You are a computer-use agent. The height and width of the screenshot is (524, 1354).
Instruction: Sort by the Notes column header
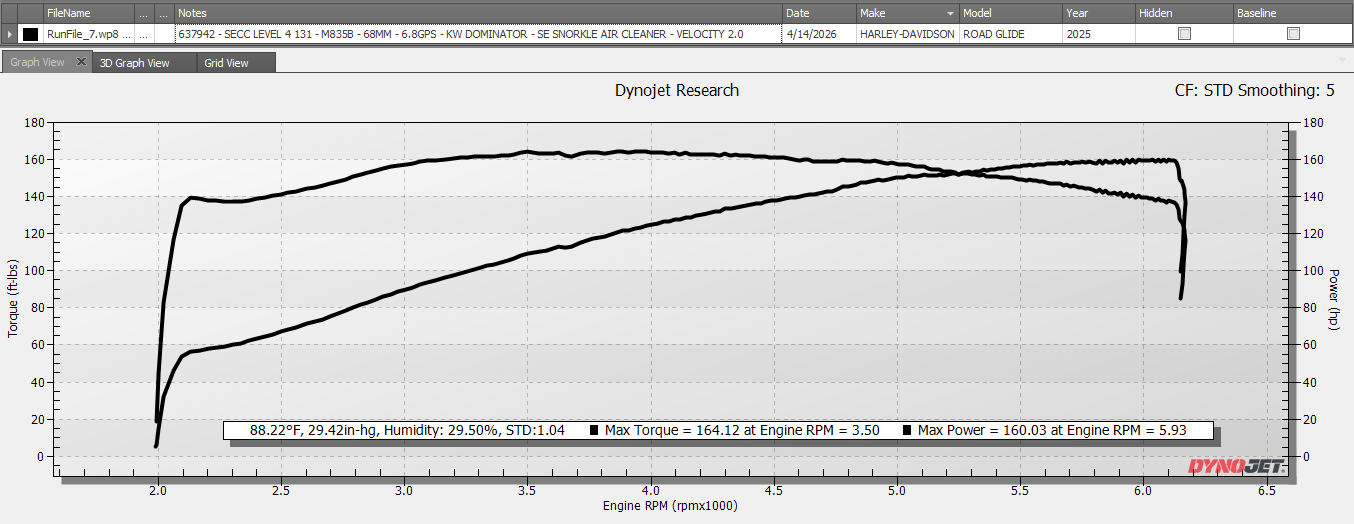point(479,14)
